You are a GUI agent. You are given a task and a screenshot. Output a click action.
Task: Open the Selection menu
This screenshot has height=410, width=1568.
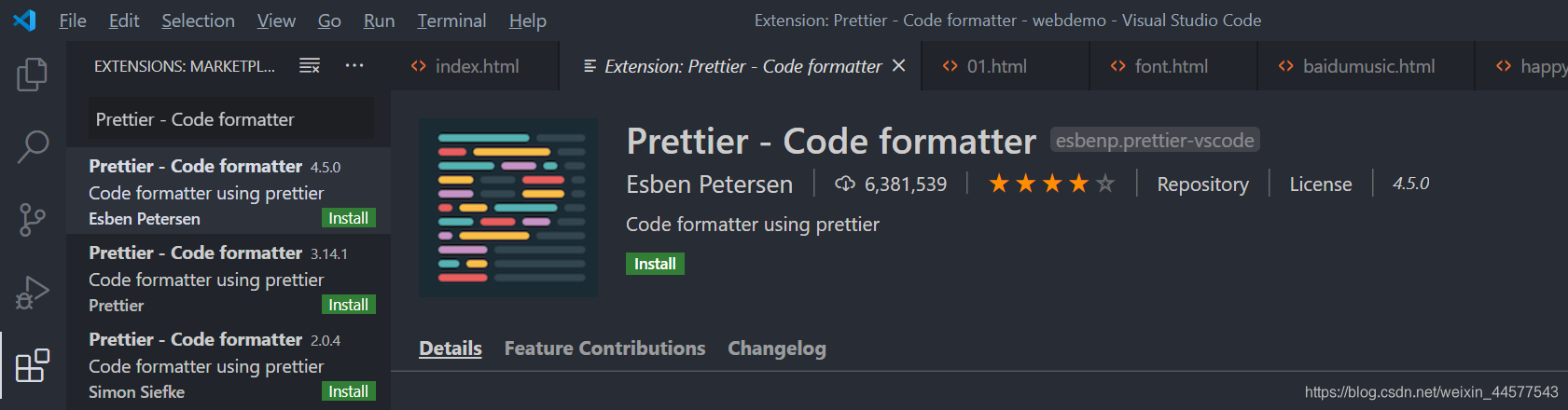(x=198, y=20)
